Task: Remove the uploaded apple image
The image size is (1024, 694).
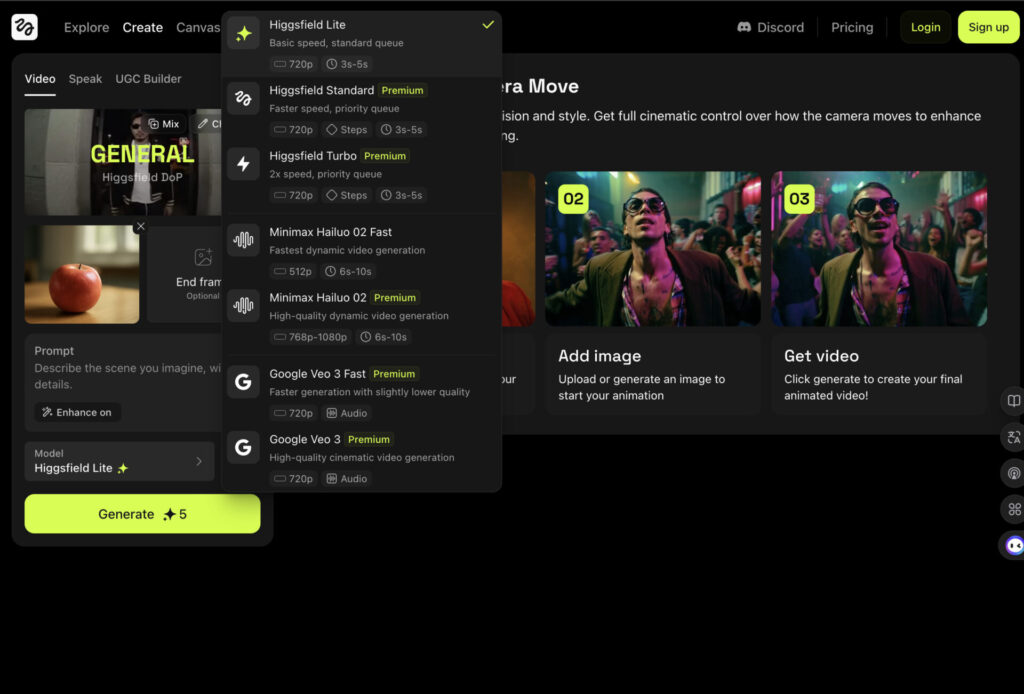Action: pos(140,227)
